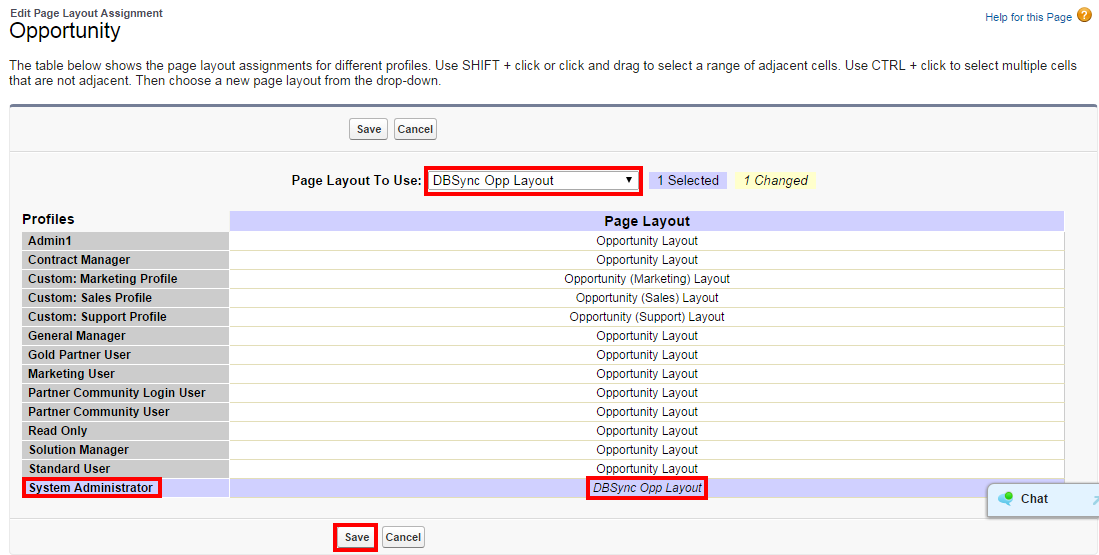Click the top Save button

pyautogui.click(x=369, y=129)
